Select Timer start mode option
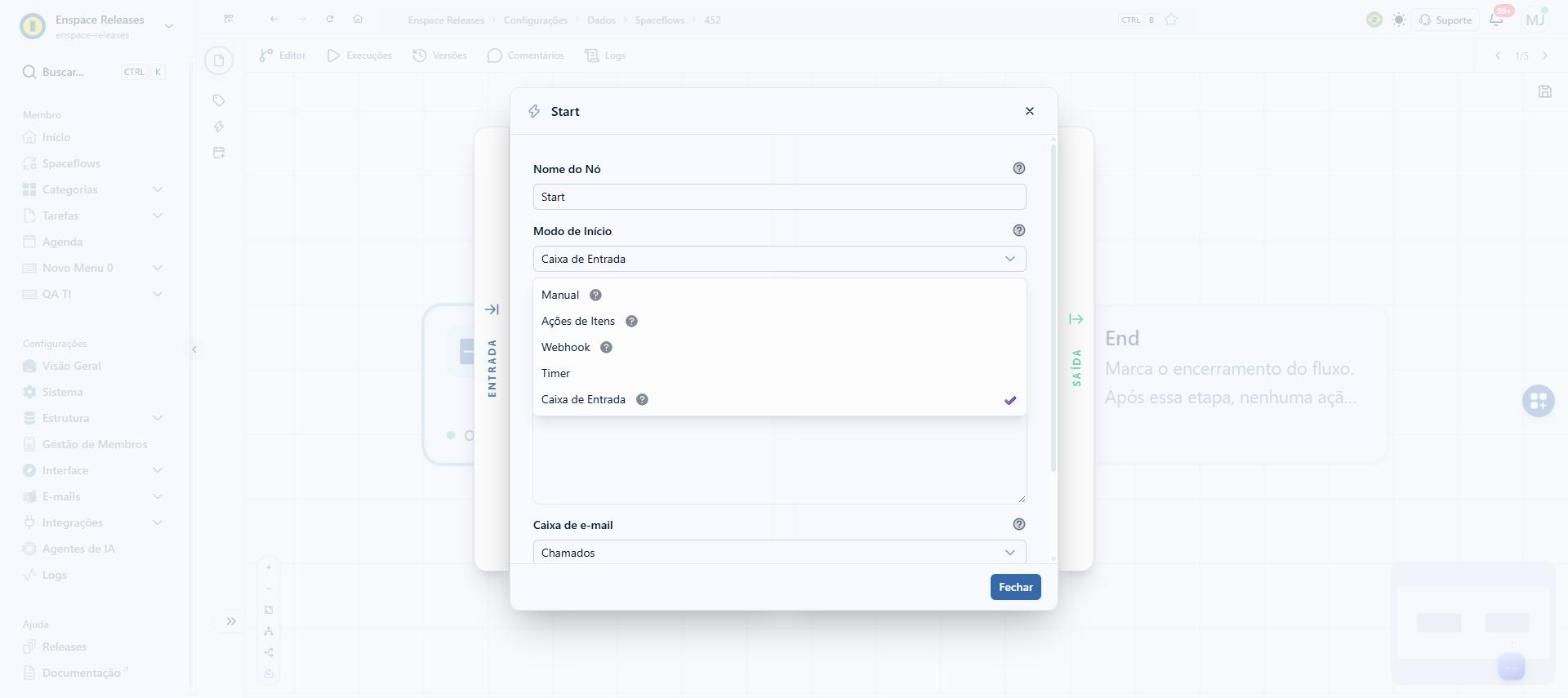The width and height of the screenshot is (1568, 698). pos(779,373)
